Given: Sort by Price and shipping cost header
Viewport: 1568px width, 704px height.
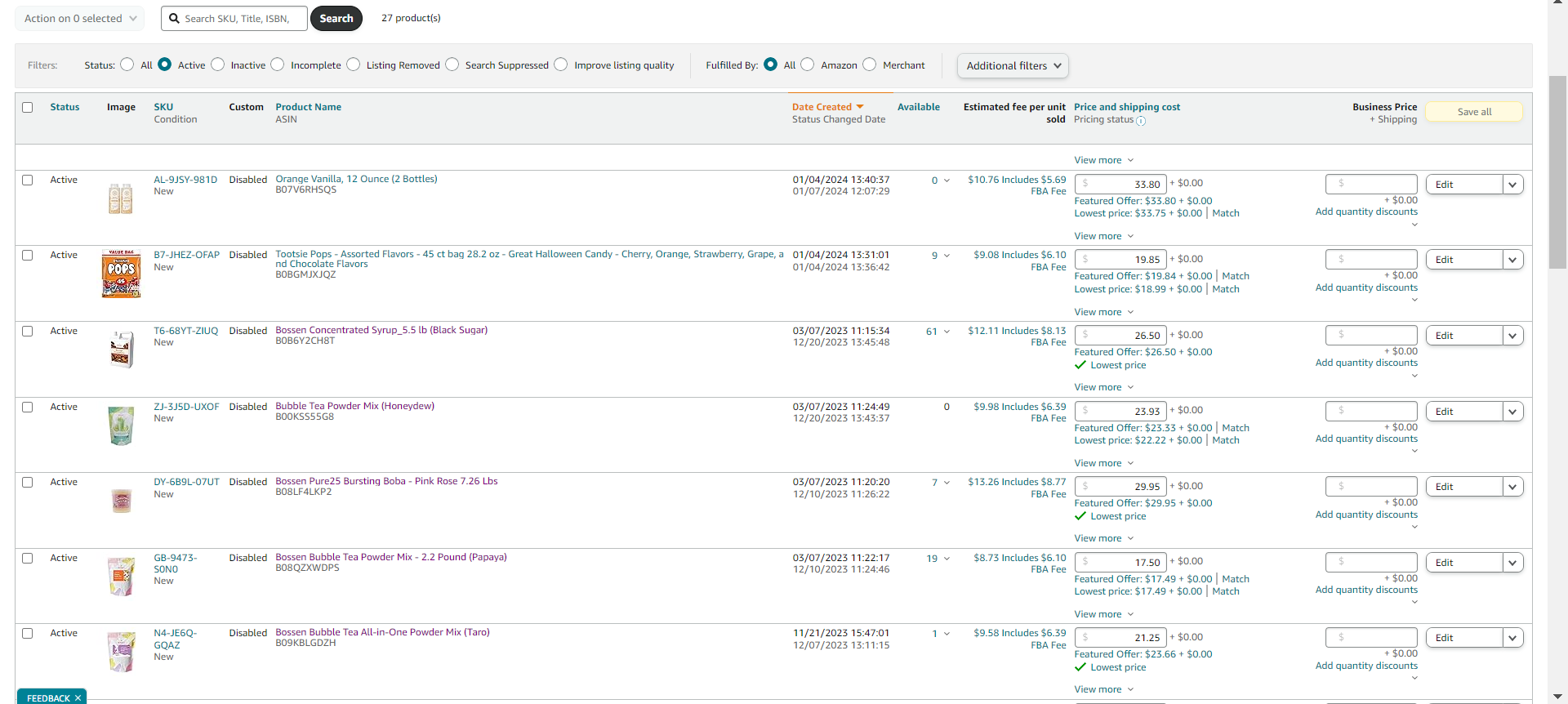Looking at the screenshot, I should tap(1127, 107).
